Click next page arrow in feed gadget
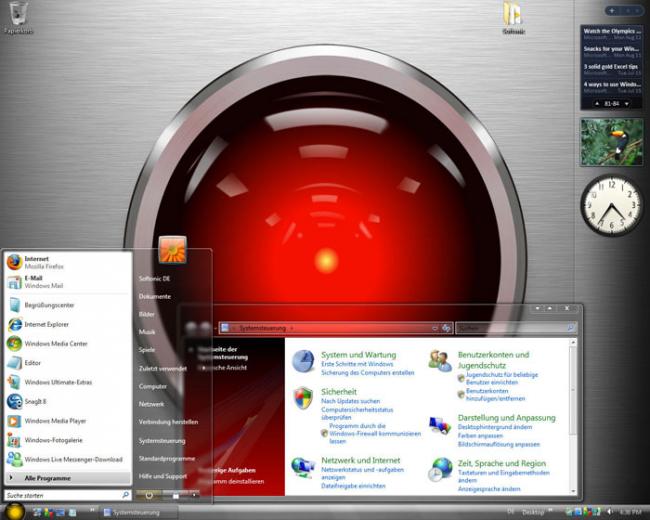 (x=627, y=104)
